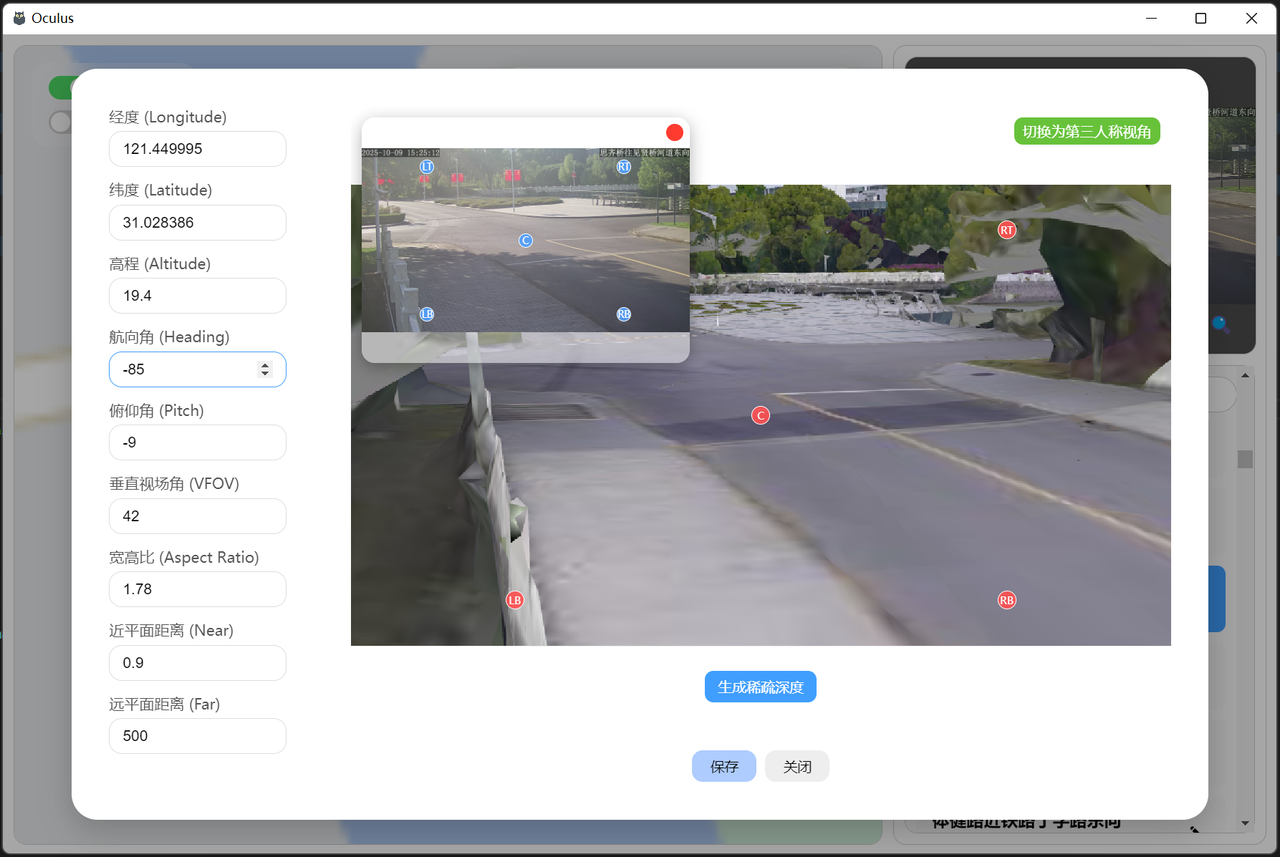Click blue RT marker in camera preview
1280x857 pixels.
(624, 166)
